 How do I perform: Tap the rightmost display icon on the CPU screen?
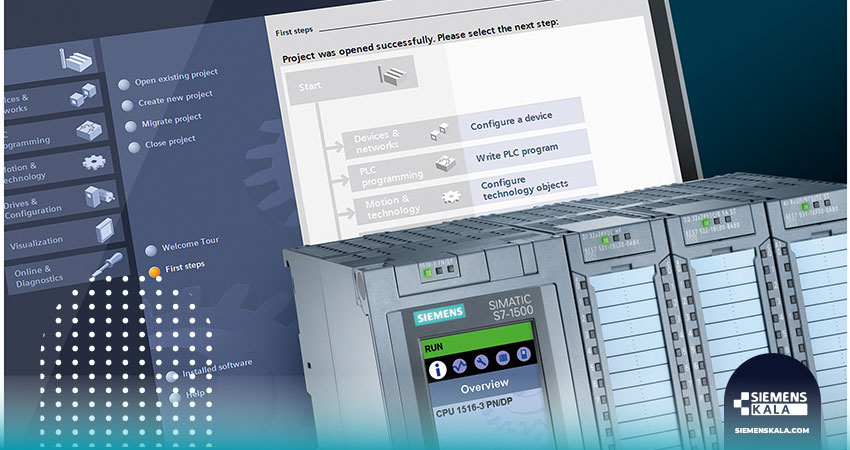point(523,355)
